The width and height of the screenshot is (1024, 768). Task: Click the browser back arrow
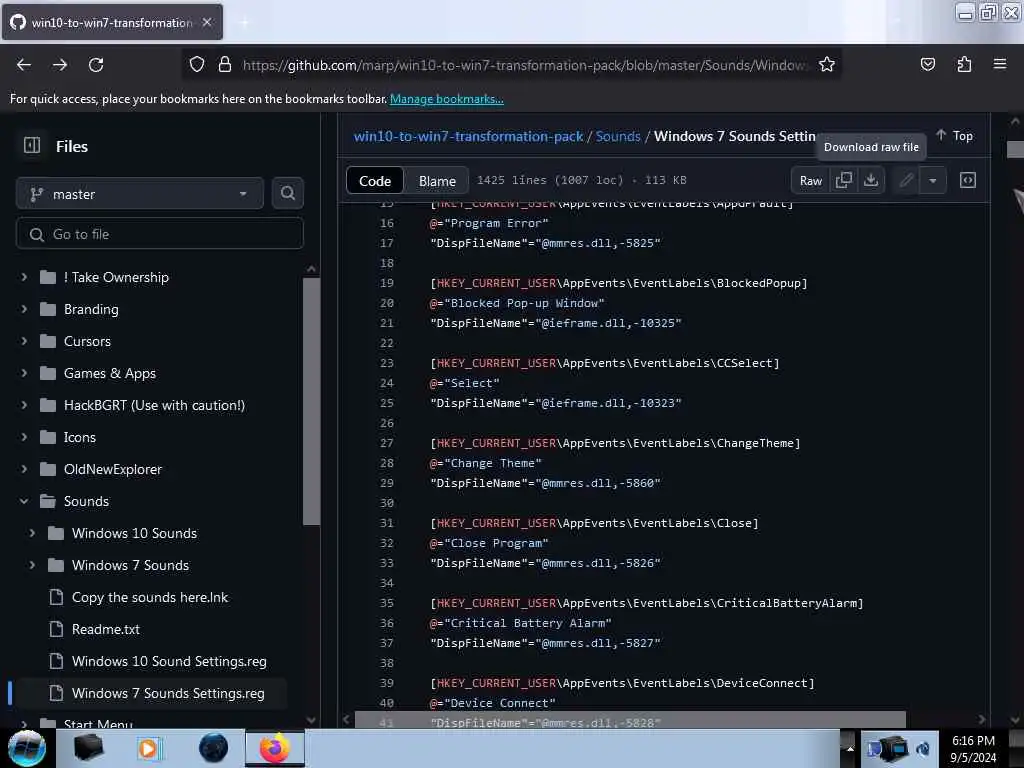coord(24,65)
